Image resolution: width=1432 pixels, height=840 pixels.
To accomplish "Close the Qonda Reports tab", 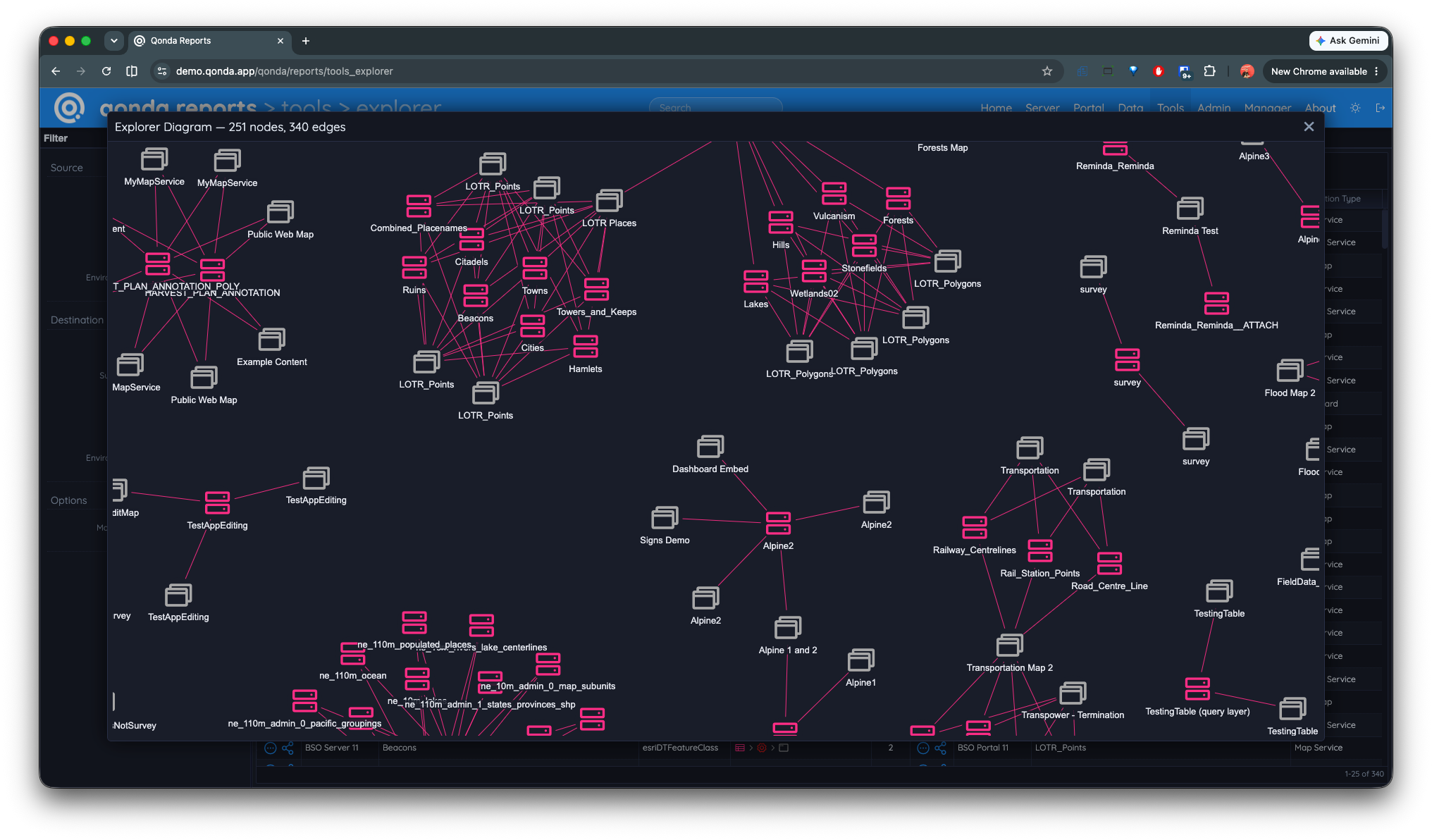I will point(280,41).
